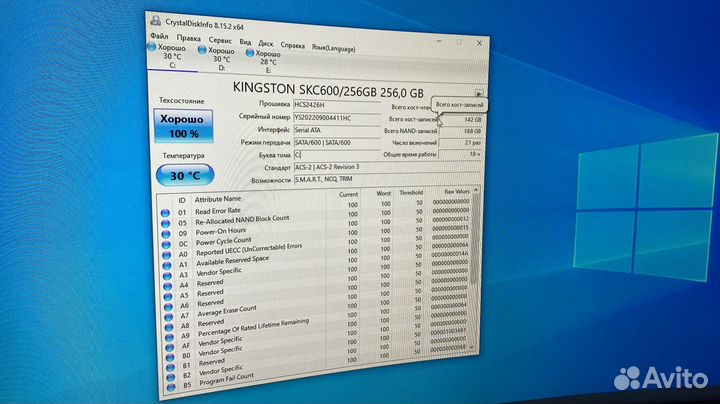Click the 30 °C temperature button
This screenshot has height=404, width=720.
(186, 175)
